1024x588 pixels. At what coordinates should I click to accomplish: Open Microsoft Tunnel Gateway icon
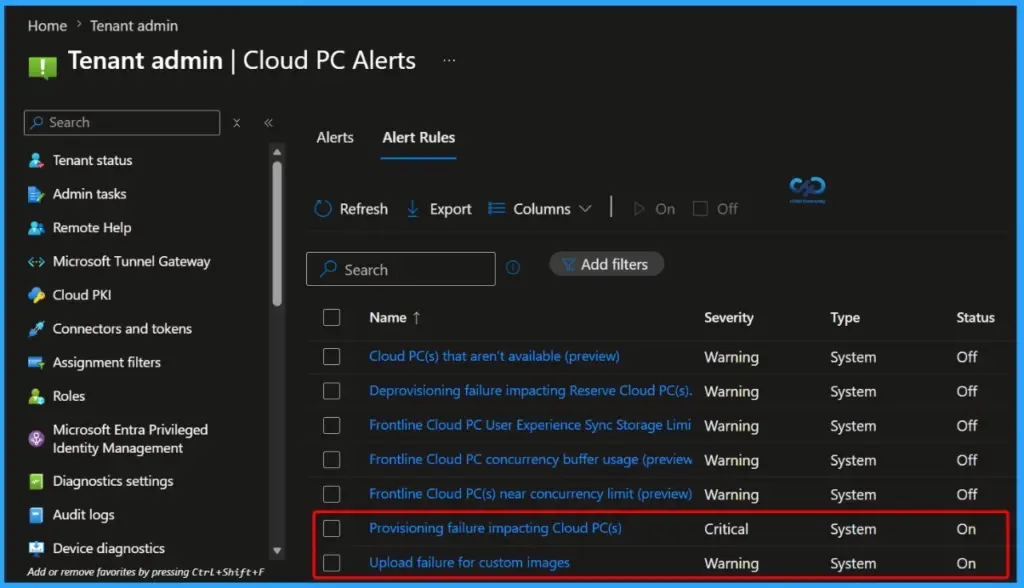(x=36, y=262)
